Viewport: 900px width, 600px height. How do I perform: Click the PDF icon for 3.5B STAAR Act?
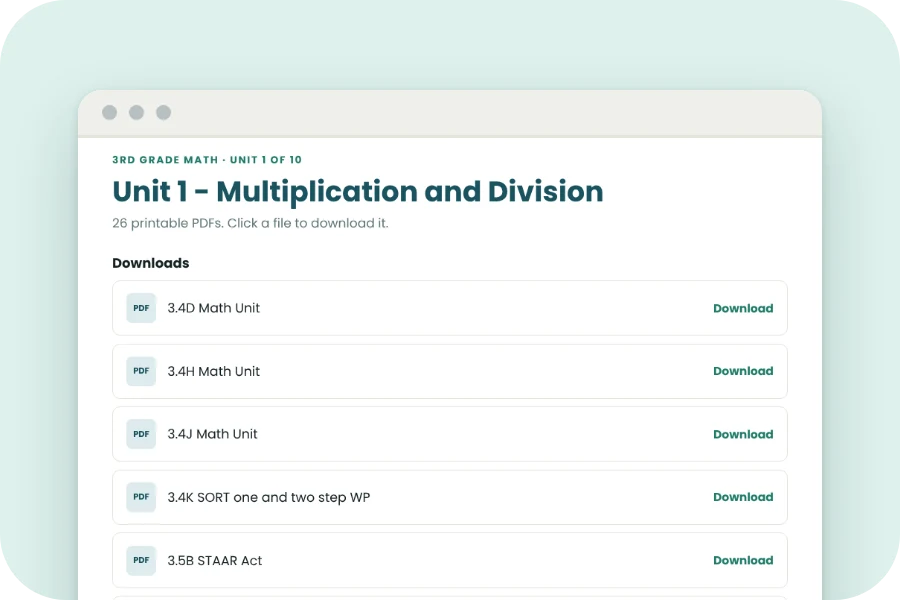click(x=141, y=560)
